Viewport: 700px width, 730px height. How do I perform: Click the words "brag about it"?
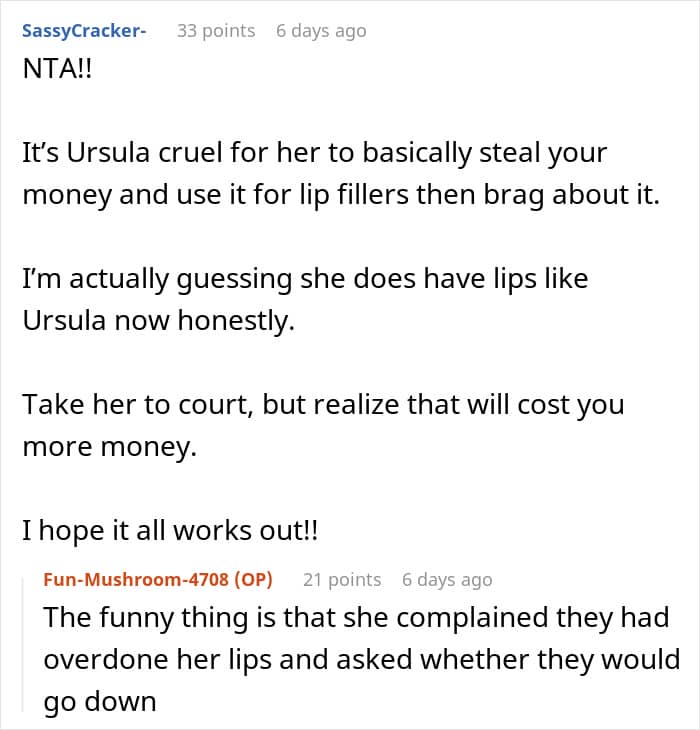pos(582,193)
